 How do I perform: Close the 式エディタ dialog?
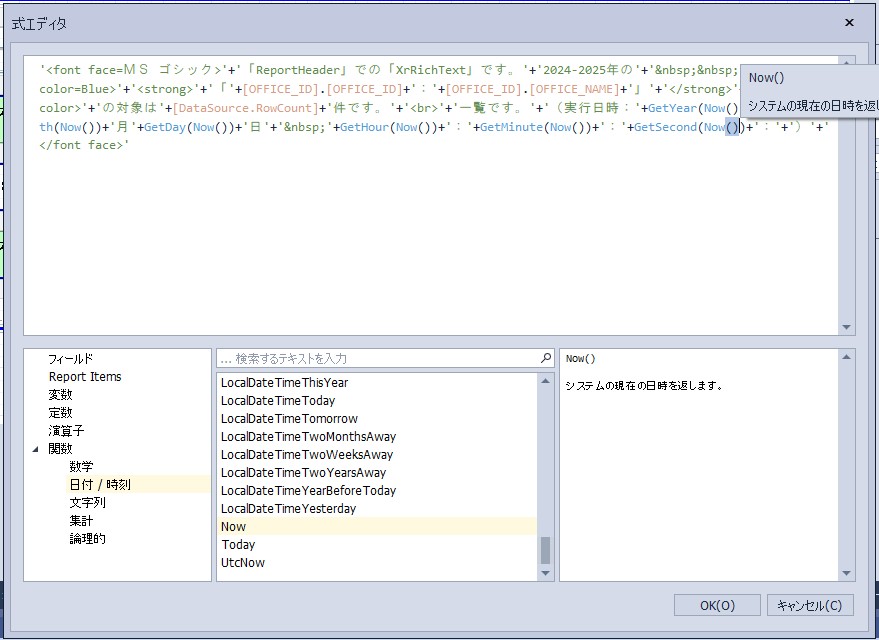[x=849, y=22]
